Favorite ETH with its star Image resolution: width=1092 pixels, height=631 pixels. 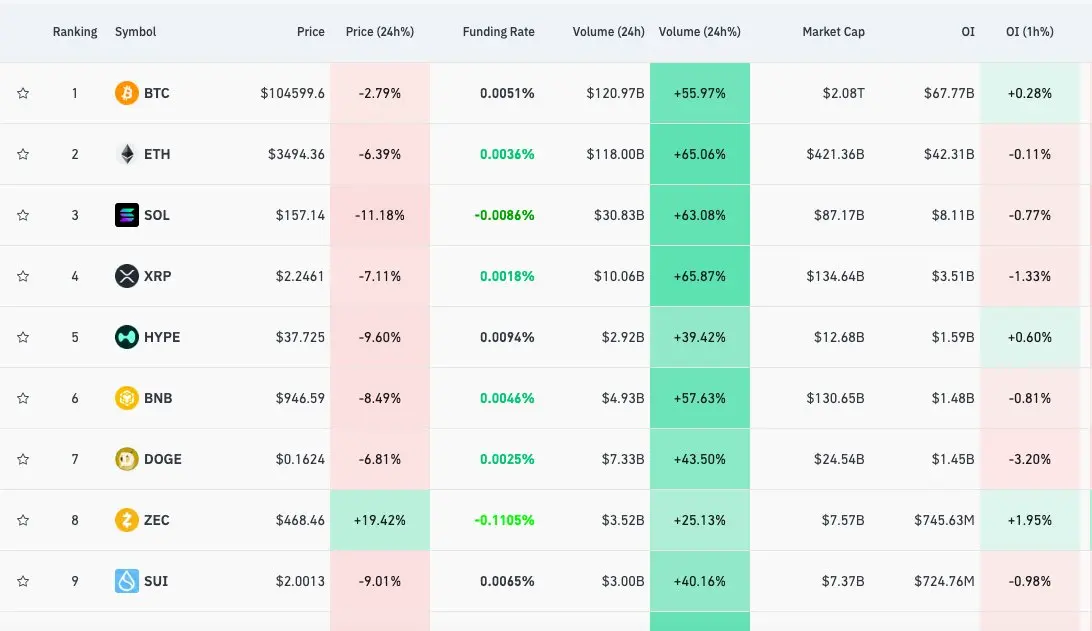pos(23,154)
